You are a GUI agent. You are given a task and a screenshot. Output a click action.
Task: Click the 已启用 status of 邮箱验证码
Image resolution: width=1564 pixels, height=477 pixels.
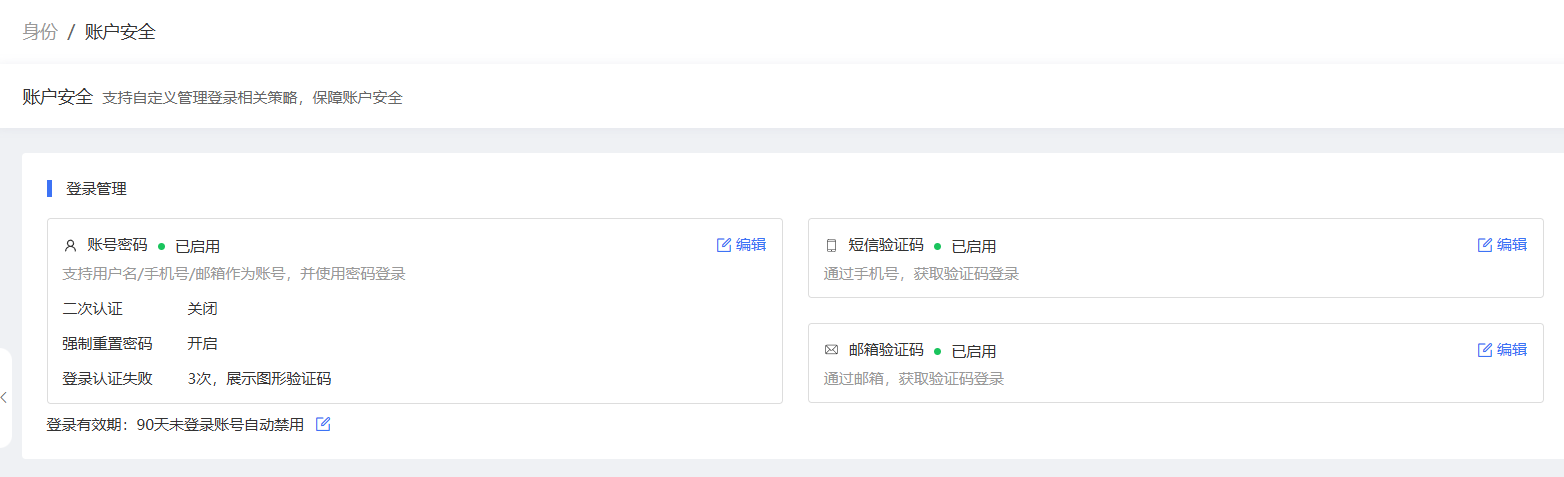[x=973, y=351]
